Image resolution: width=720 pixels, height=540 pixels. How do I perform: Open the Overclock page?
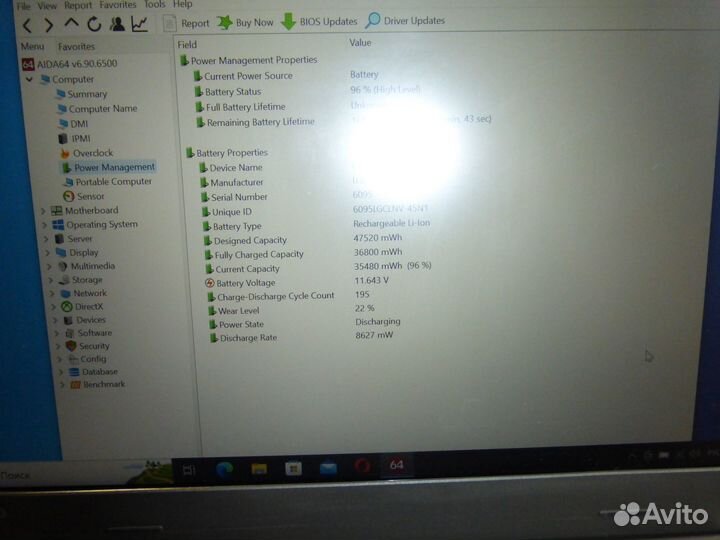(x=87, y=153)
